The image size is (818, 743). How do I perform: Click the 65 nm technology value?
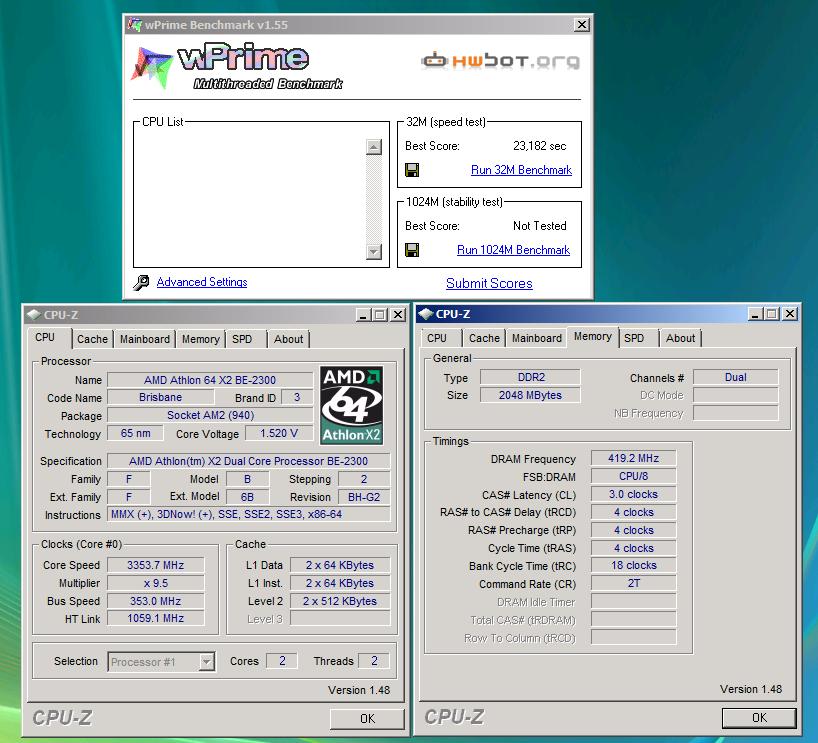[x=136, y=434]
